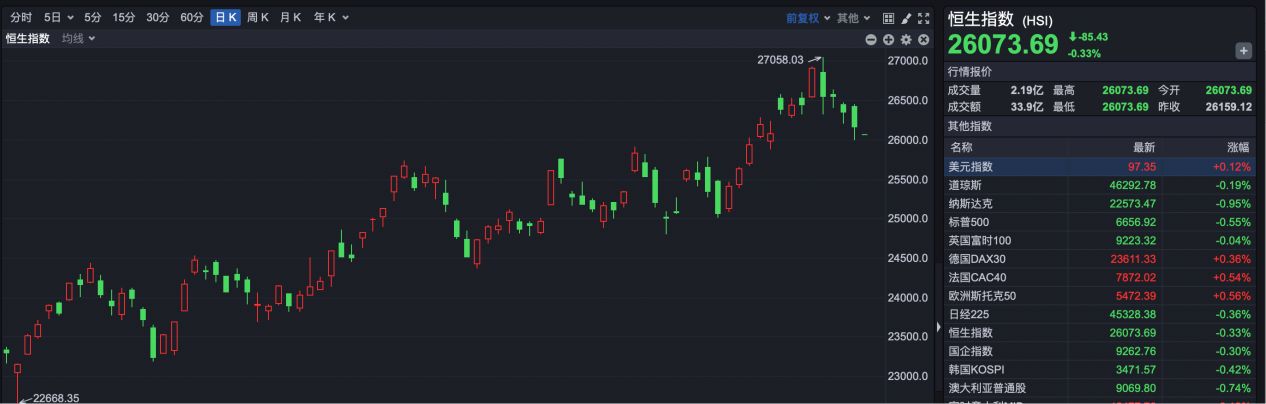Expand the 均线 indicator dropdown
The image size is (1266, 404).
pos(78,39)
